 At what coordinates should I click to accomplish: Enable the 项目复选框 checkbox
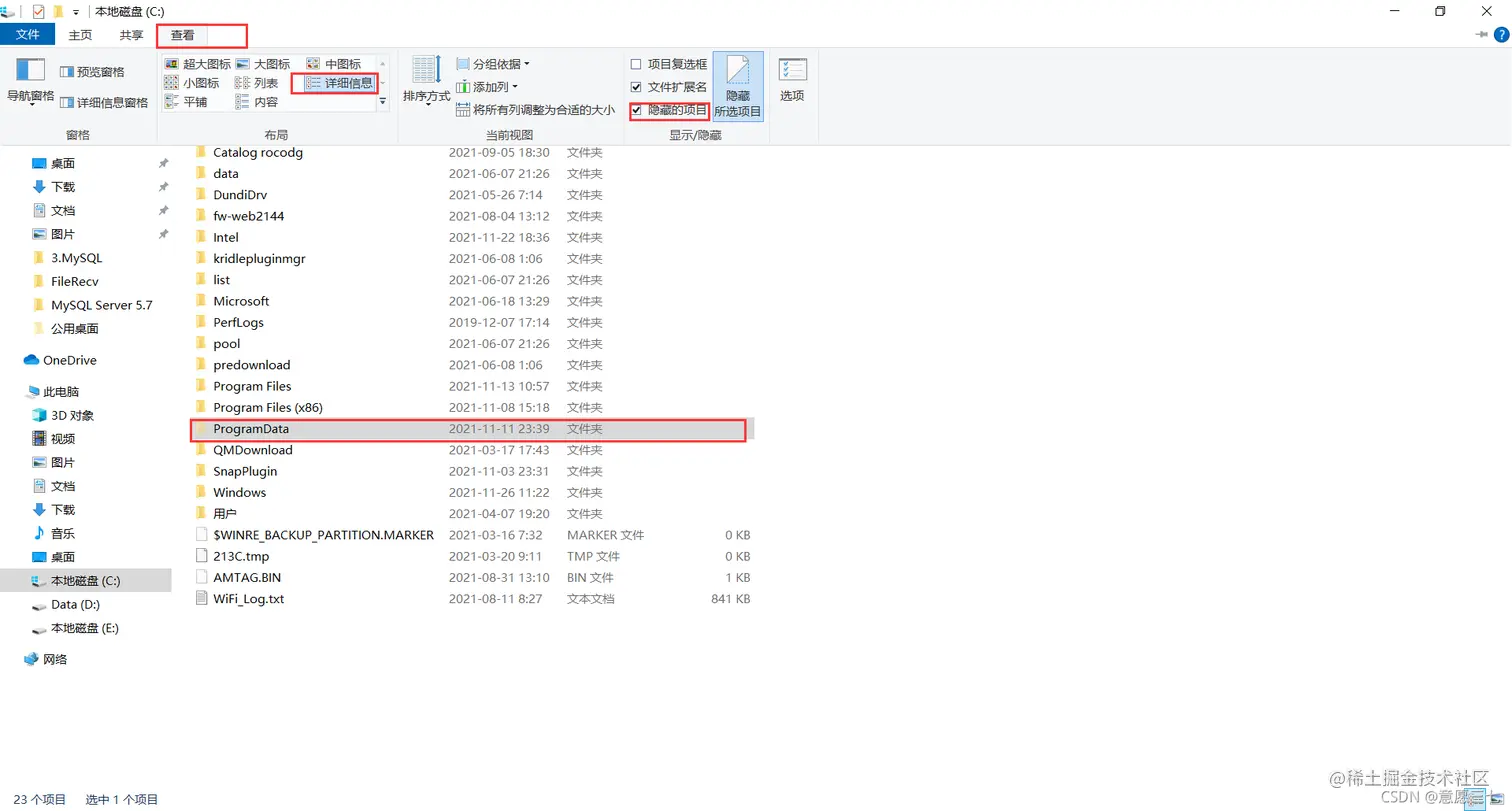(x=636, y=64)
